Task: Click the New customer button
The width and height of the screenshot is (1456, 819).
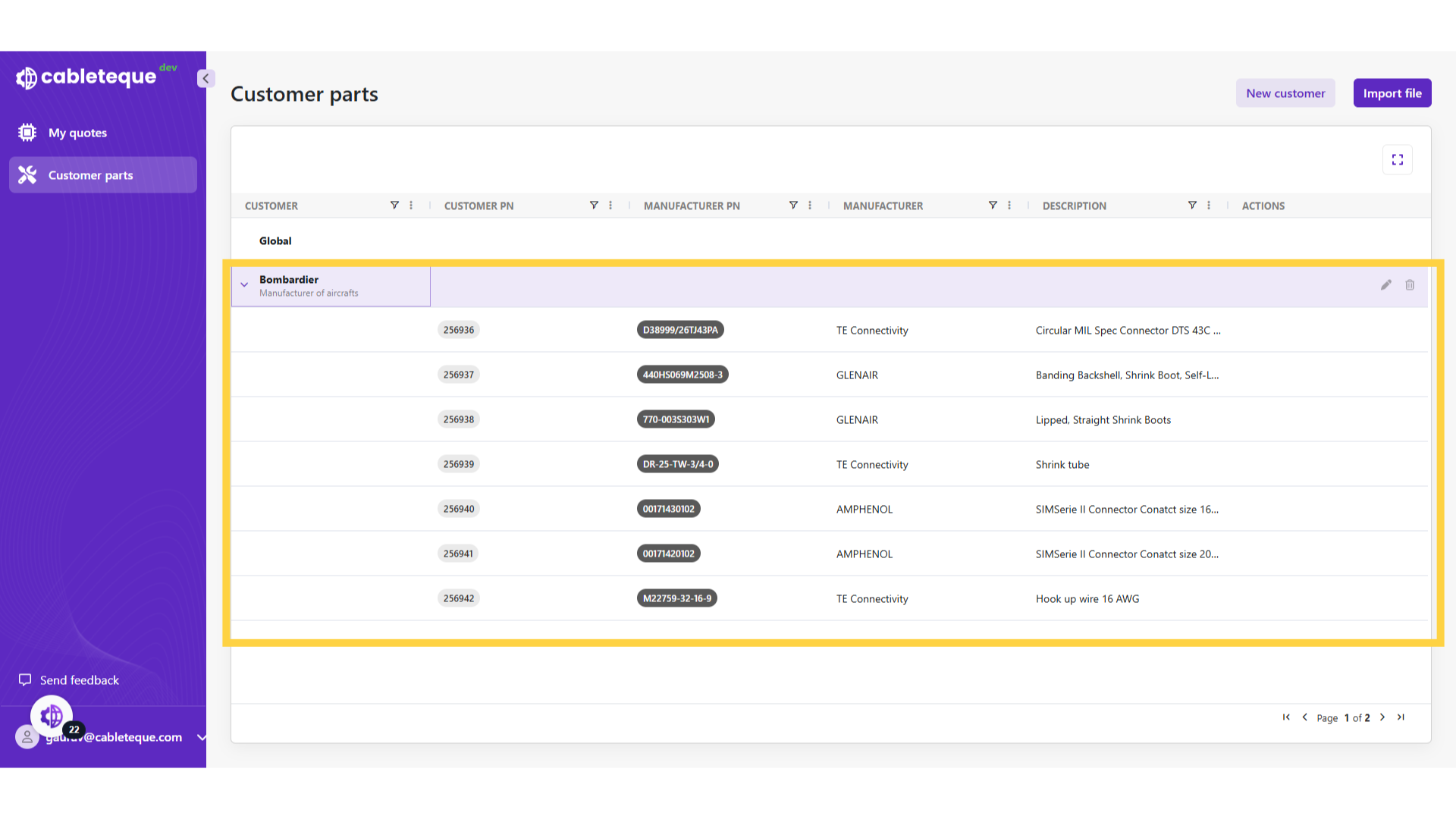Action: 1285,93
